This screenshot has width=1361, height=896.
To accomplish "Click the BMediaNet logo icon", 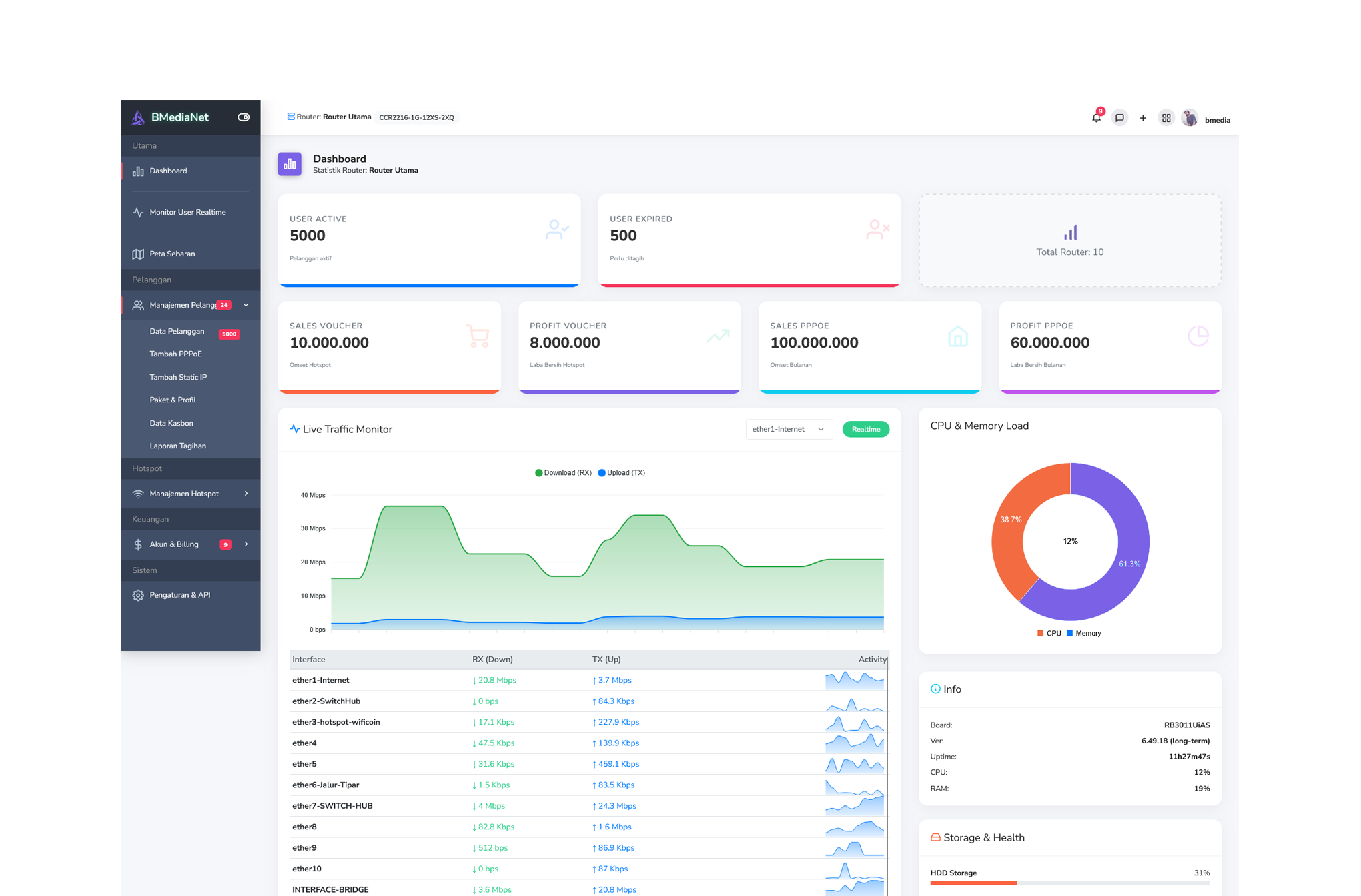I will click(x=139, y=117).
